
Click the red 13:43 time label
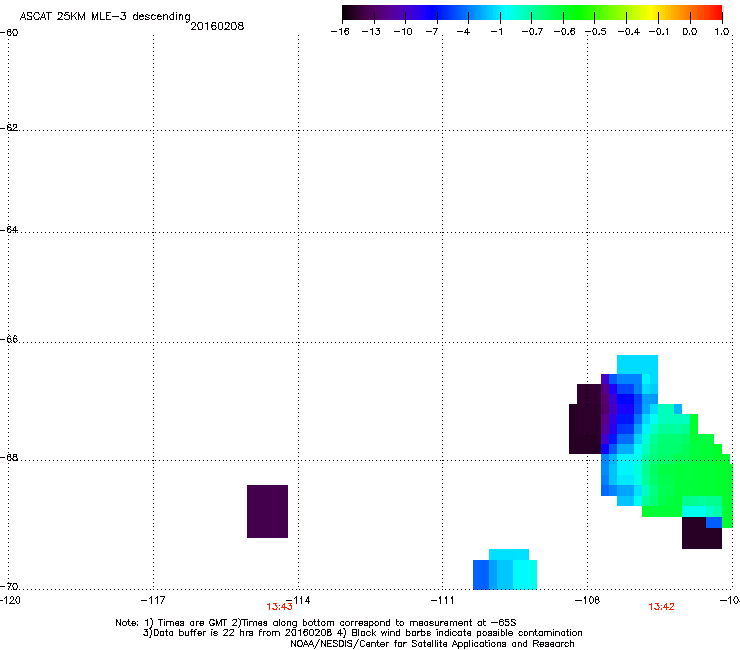point(279,607)
